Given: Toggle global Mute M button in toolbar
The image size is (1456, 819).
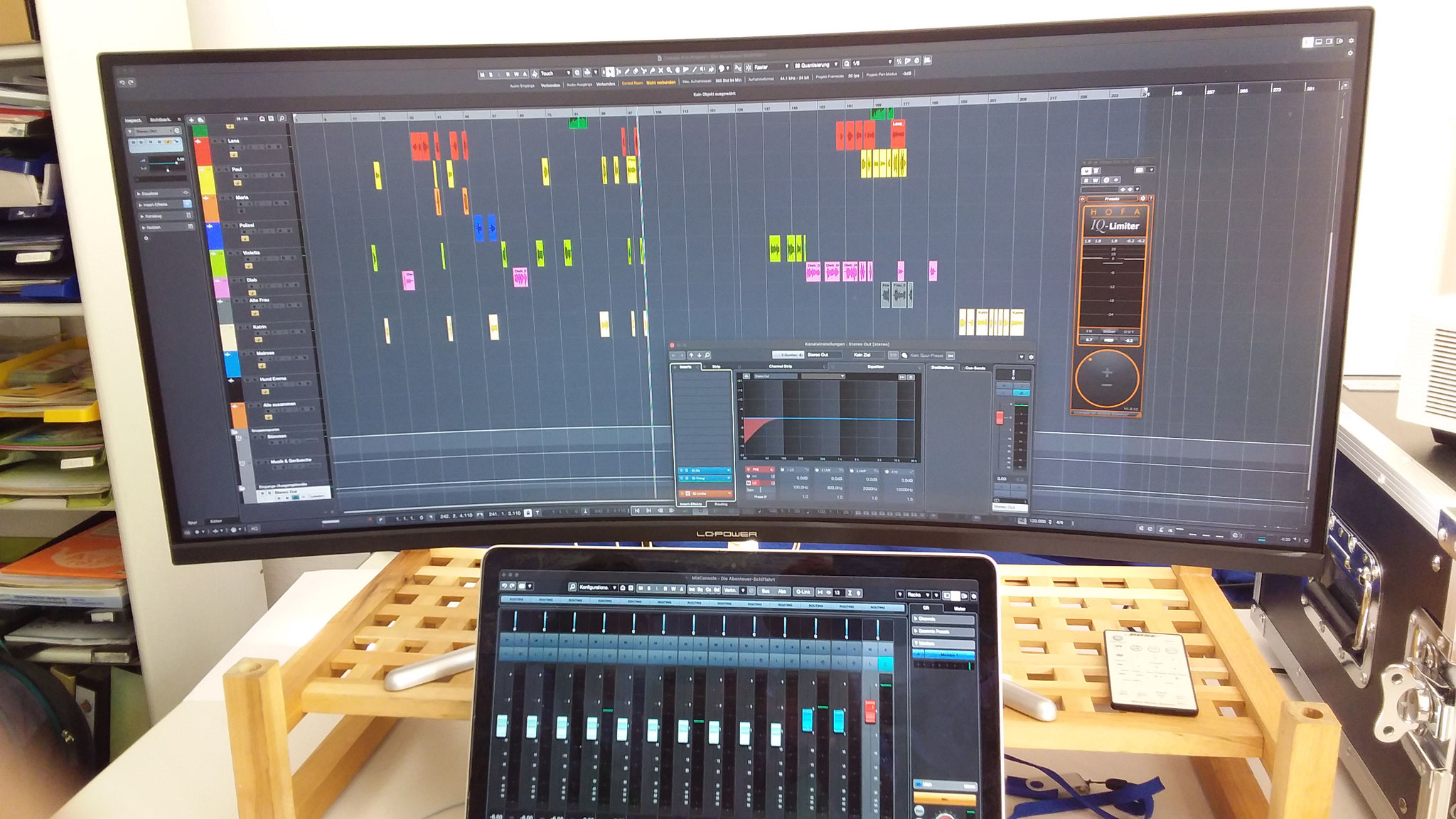Looking at the screenshot, I should (x=482, y=74).
